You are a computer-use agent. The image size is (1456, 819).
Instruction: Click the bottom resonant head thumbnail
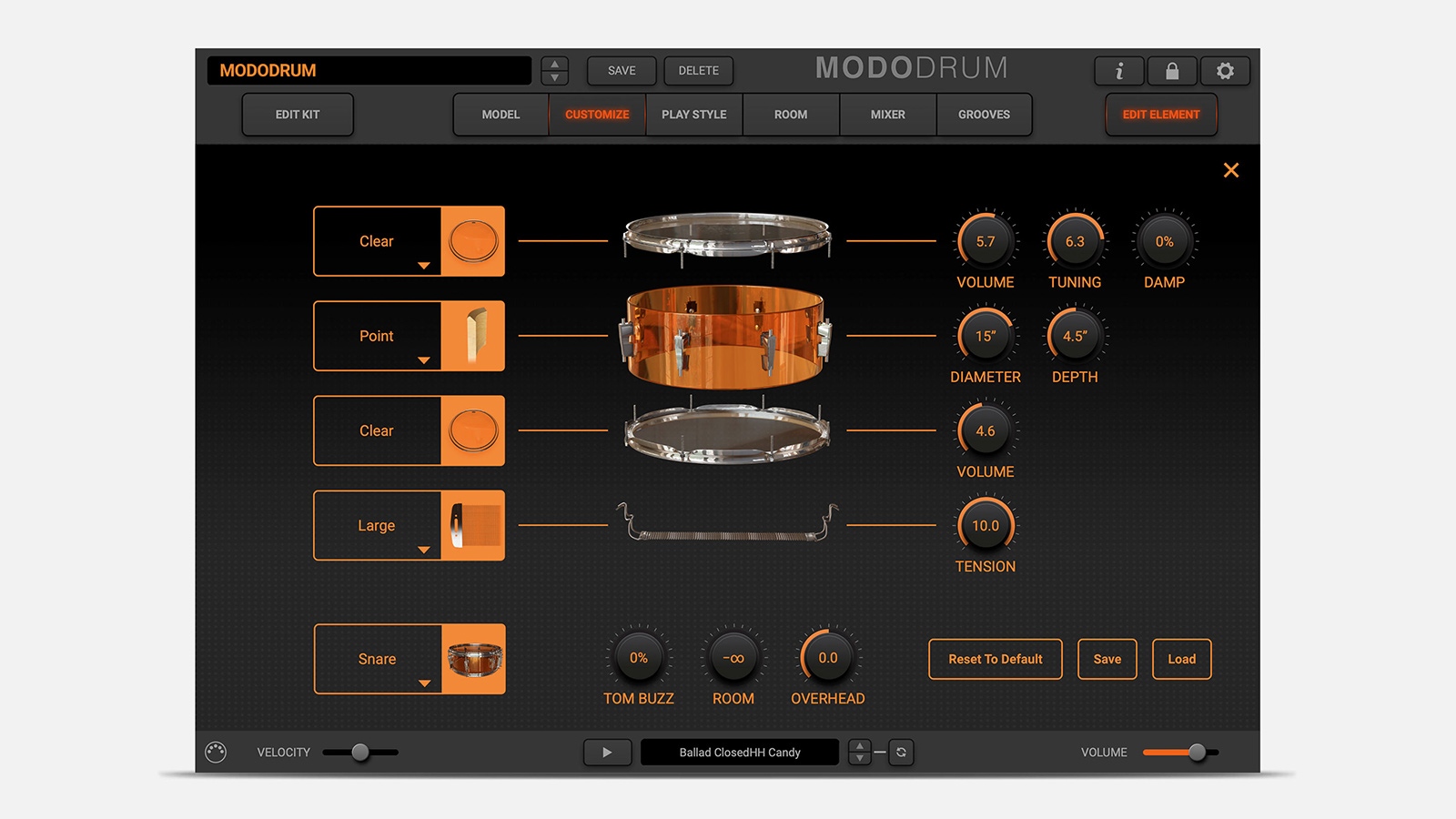(x=473, y=430)
